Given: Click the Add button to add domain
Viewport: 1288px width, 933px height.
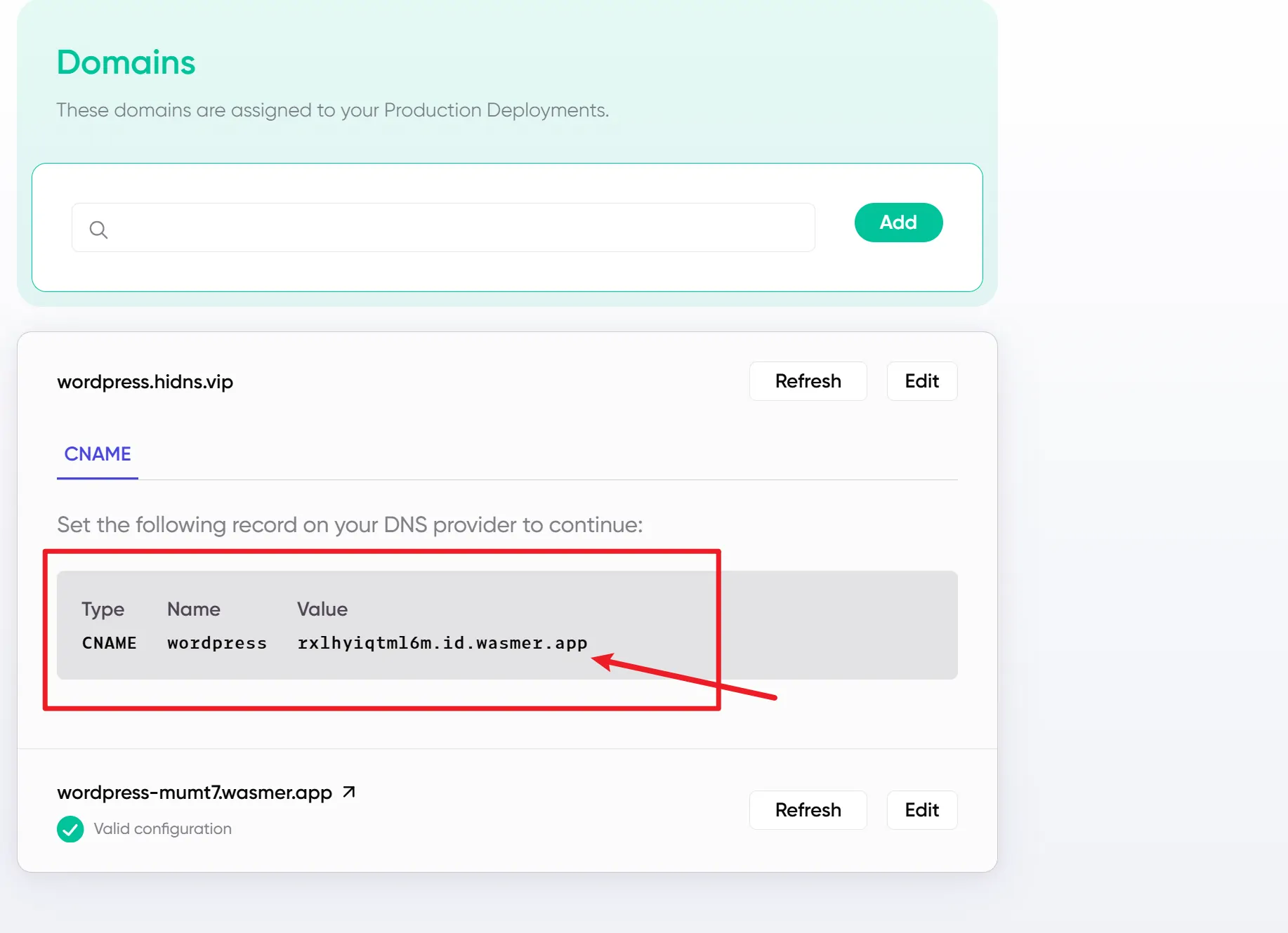Looking at the screenshot, I should click(x=898, y=223).
